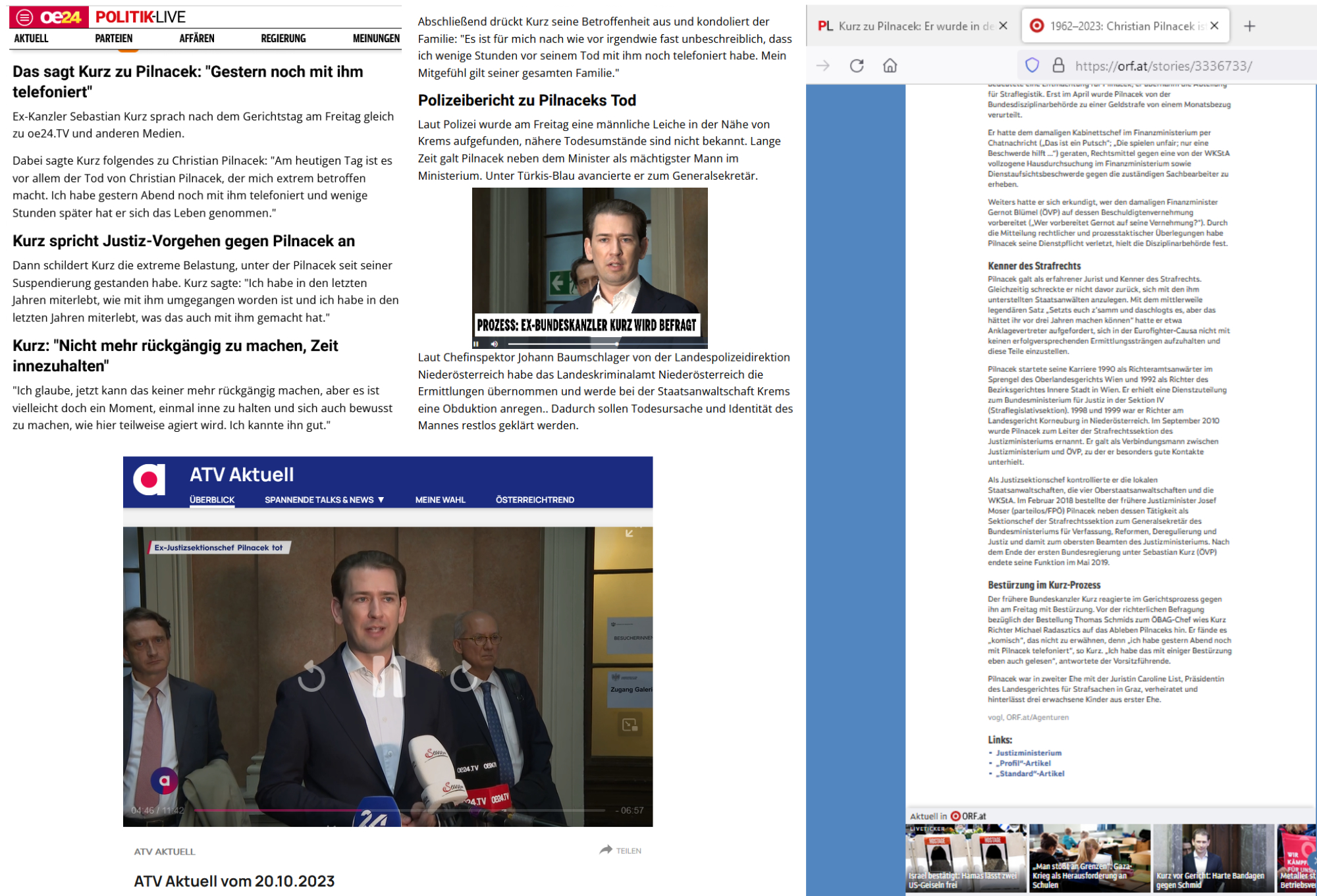Image resolution: width=1317 pixels, height=896 pixels.
Task: Rewind the ATV video ten seconds
Action: point(311,677)
